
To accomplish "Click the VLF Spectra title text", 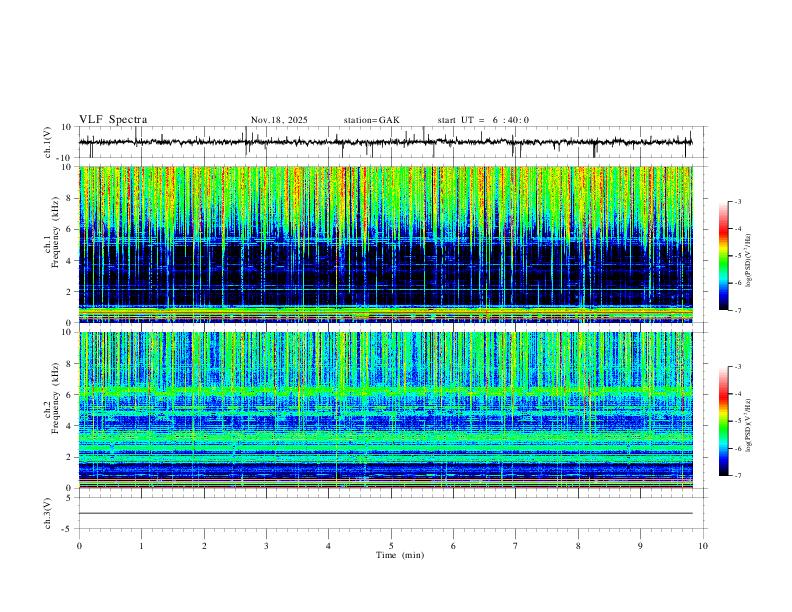I will (x=113, y=120).
